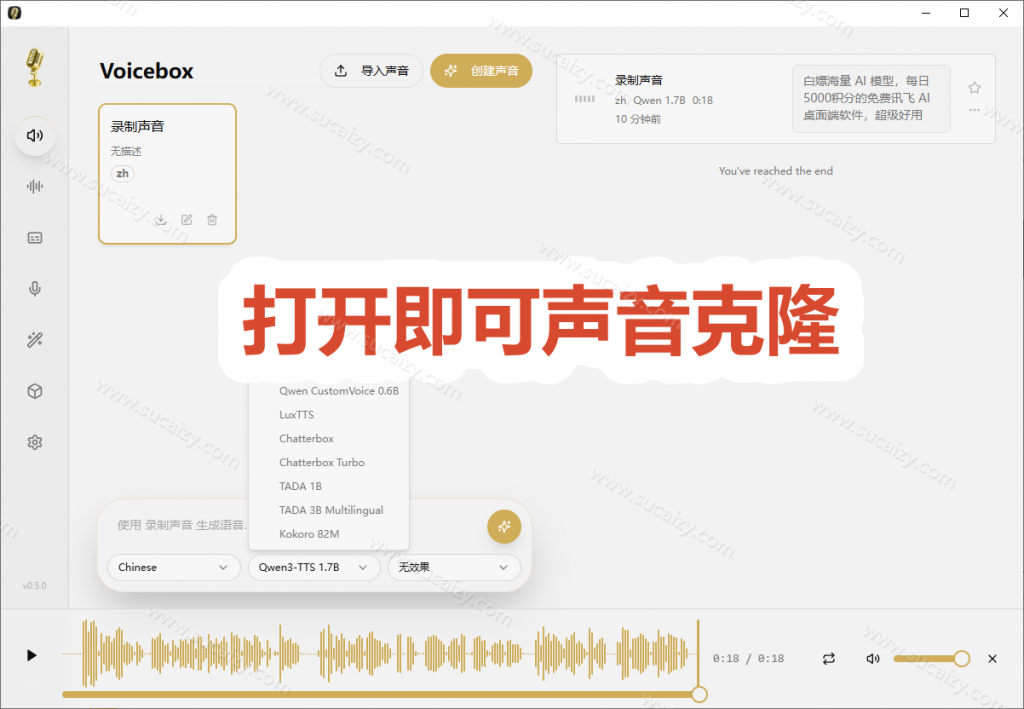Screen dimensions: 1024x709
Task: Click the golden microphone Voicebox logo
Action: (35, 67)
